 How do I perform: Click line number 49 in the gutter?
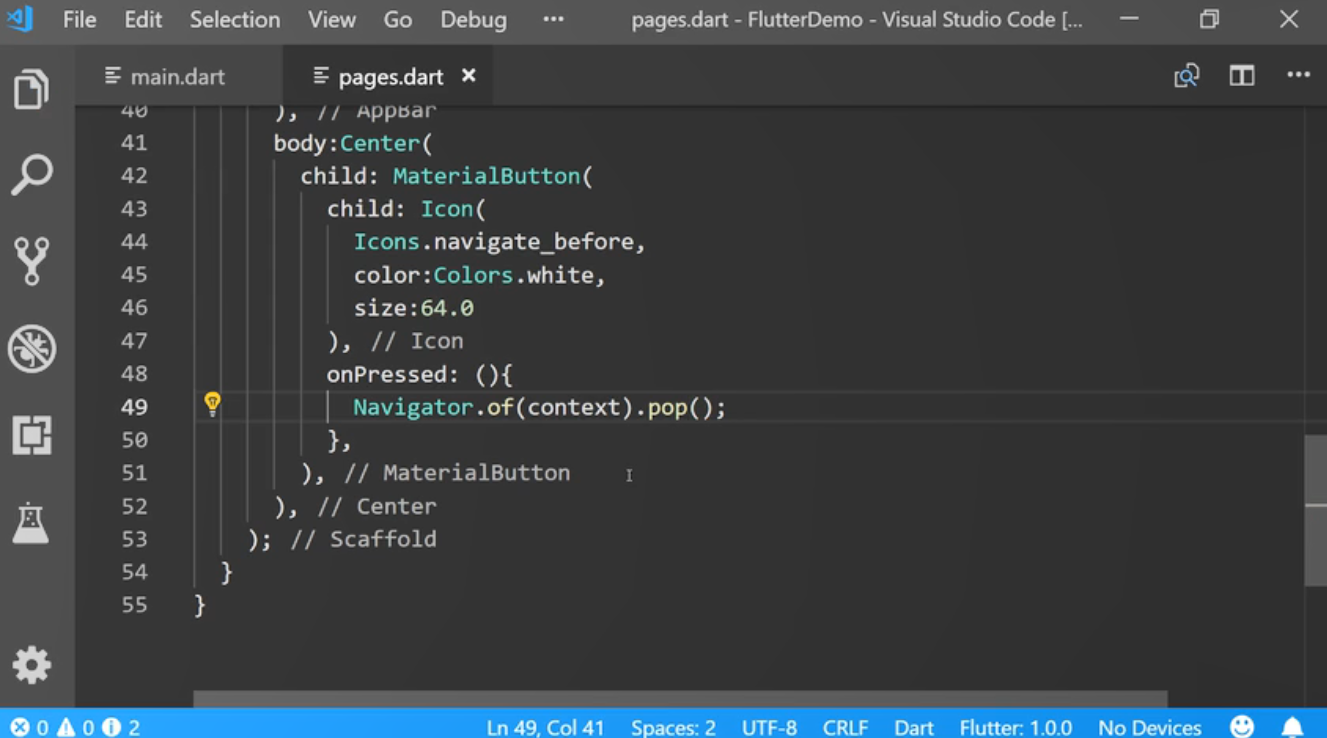pos(134,407)
